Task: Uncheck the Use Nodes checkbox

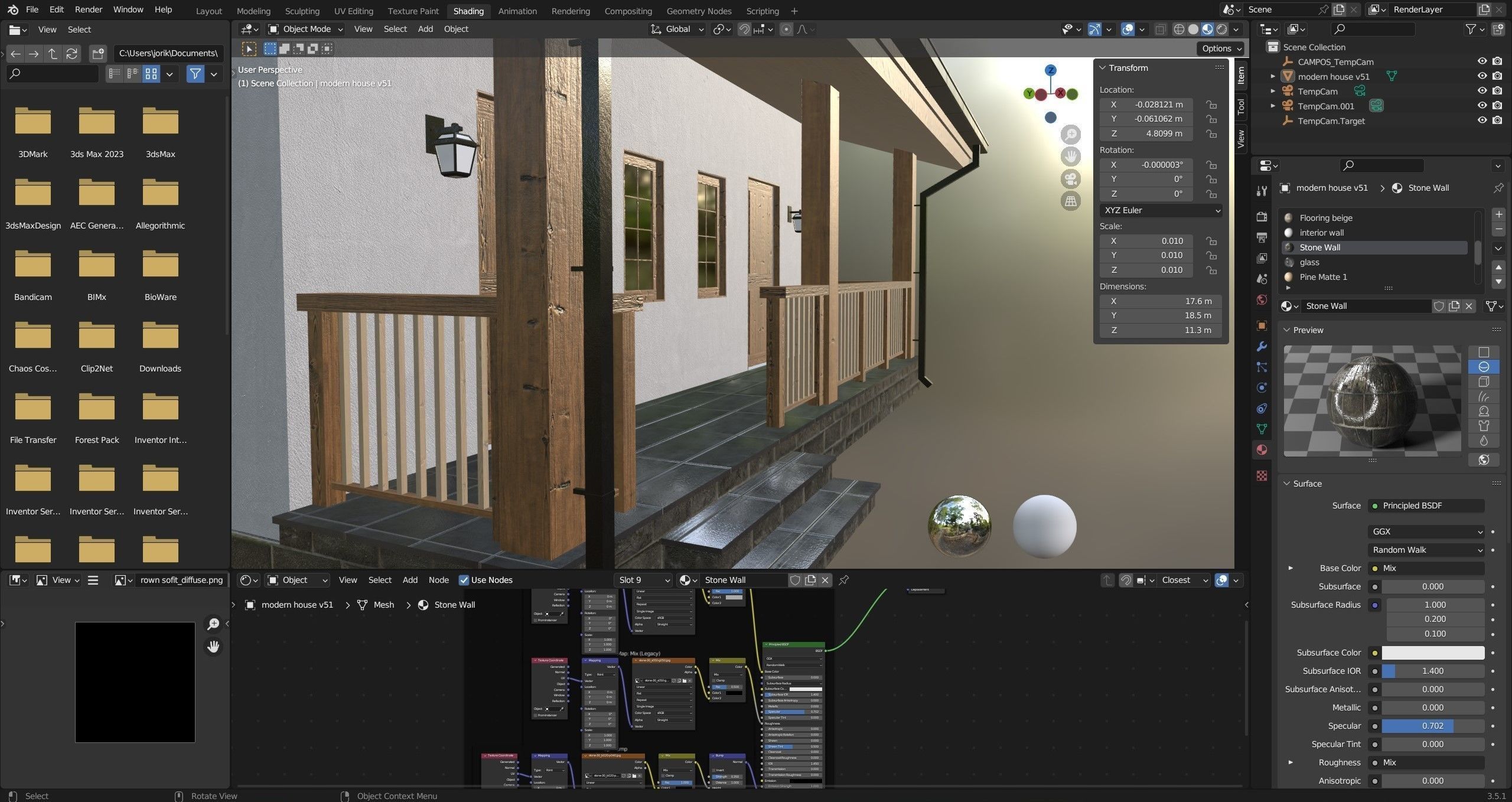Action: click(464, 580)
